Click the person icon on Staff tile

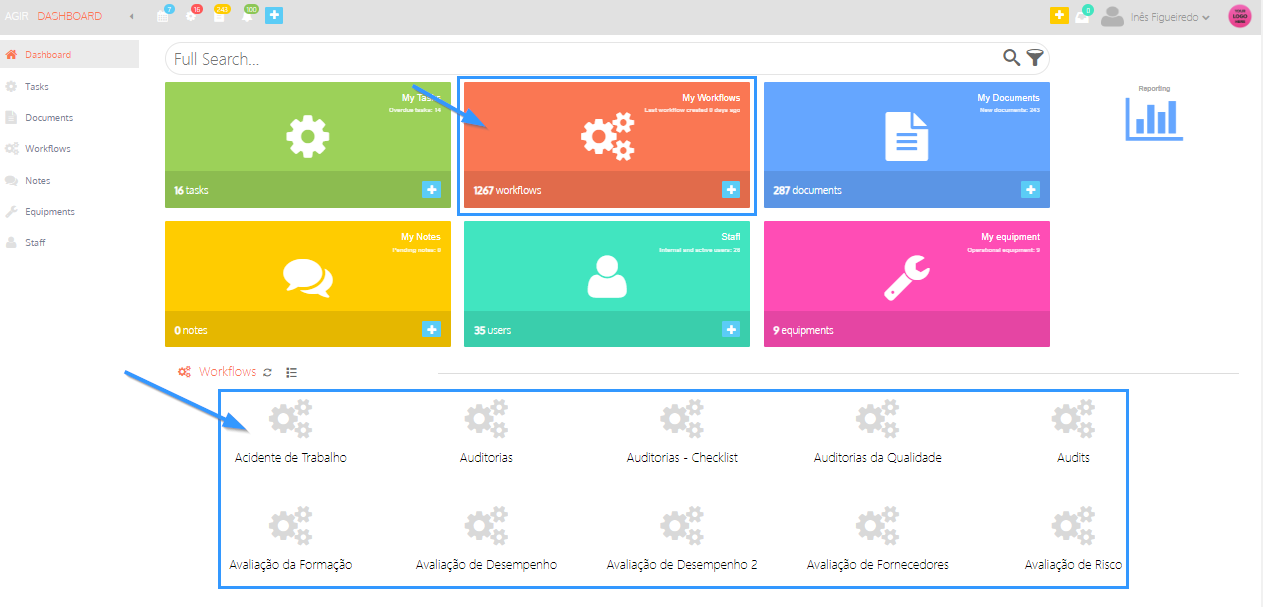[x=607, y=276]
